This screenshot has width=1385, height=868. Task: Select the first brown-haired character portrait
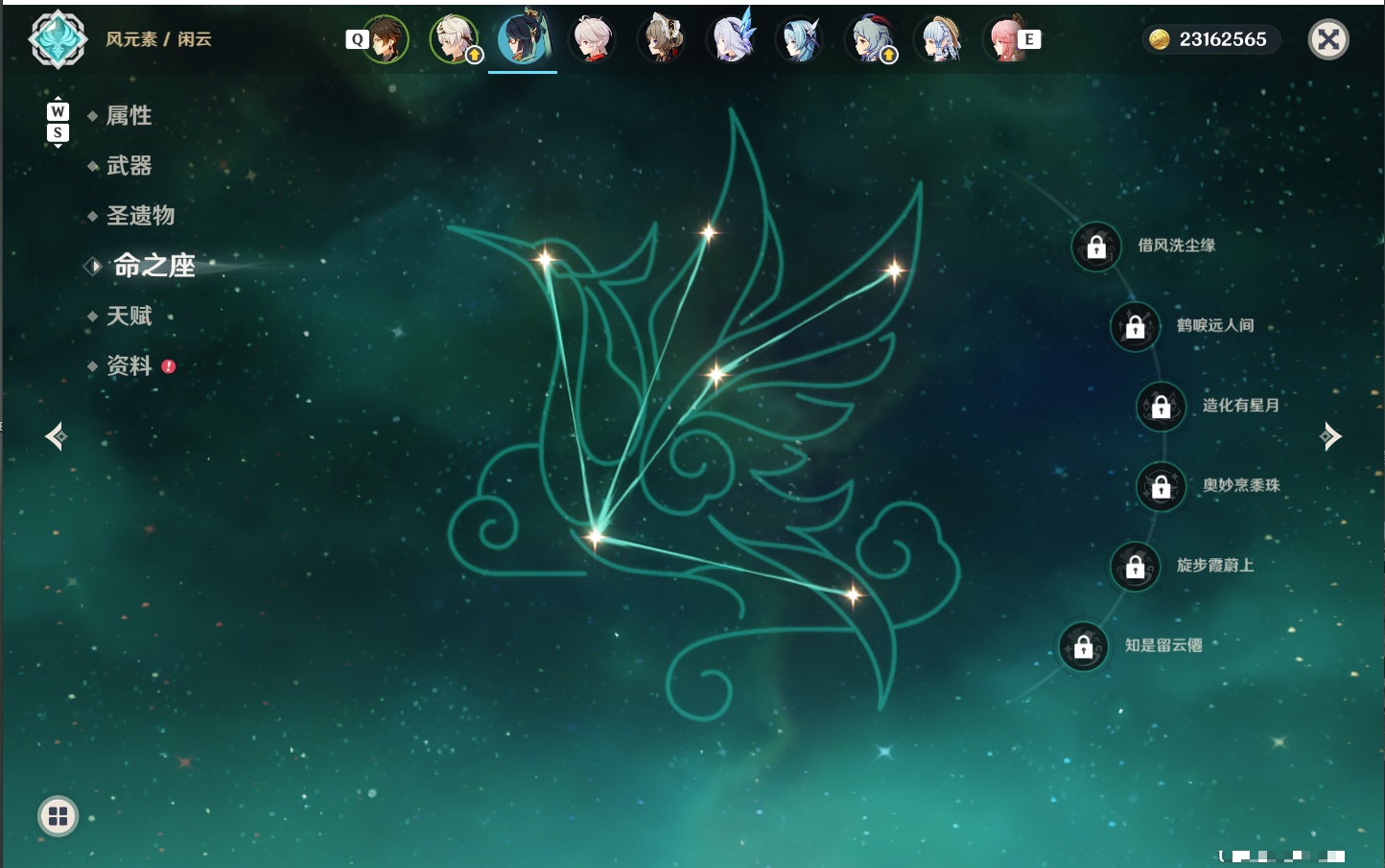(x=385, y=39)
